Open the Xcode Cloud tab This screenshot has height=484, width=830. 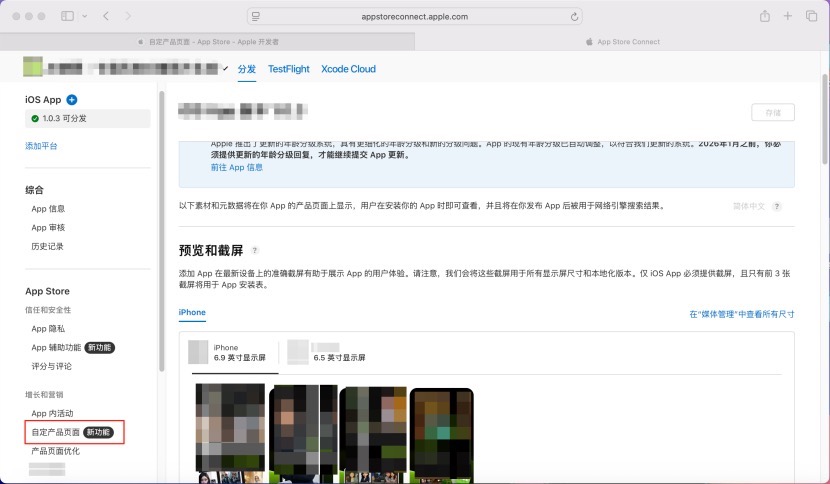point(348,69)
